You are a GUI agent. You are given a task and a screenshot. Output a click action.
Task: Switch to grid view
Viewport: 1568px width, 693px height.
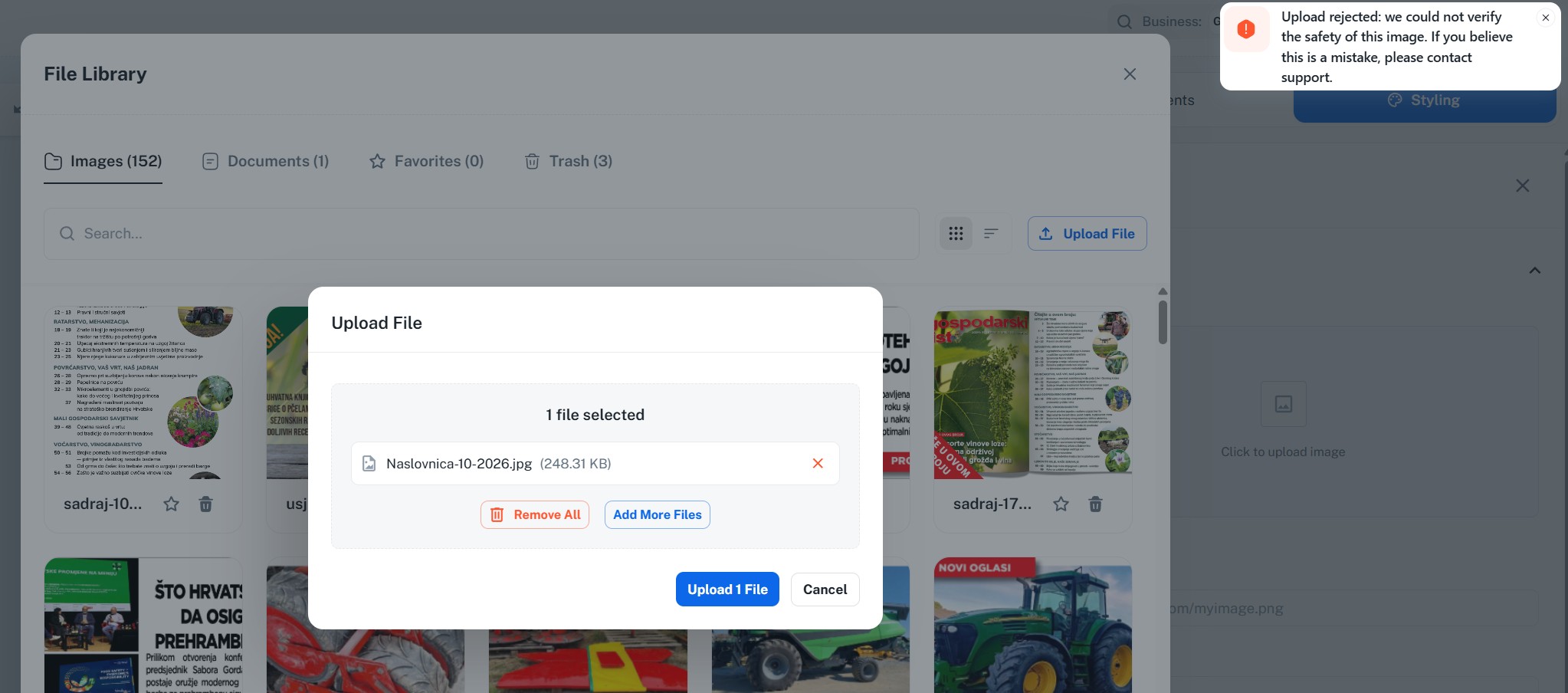tap(956, 234)
